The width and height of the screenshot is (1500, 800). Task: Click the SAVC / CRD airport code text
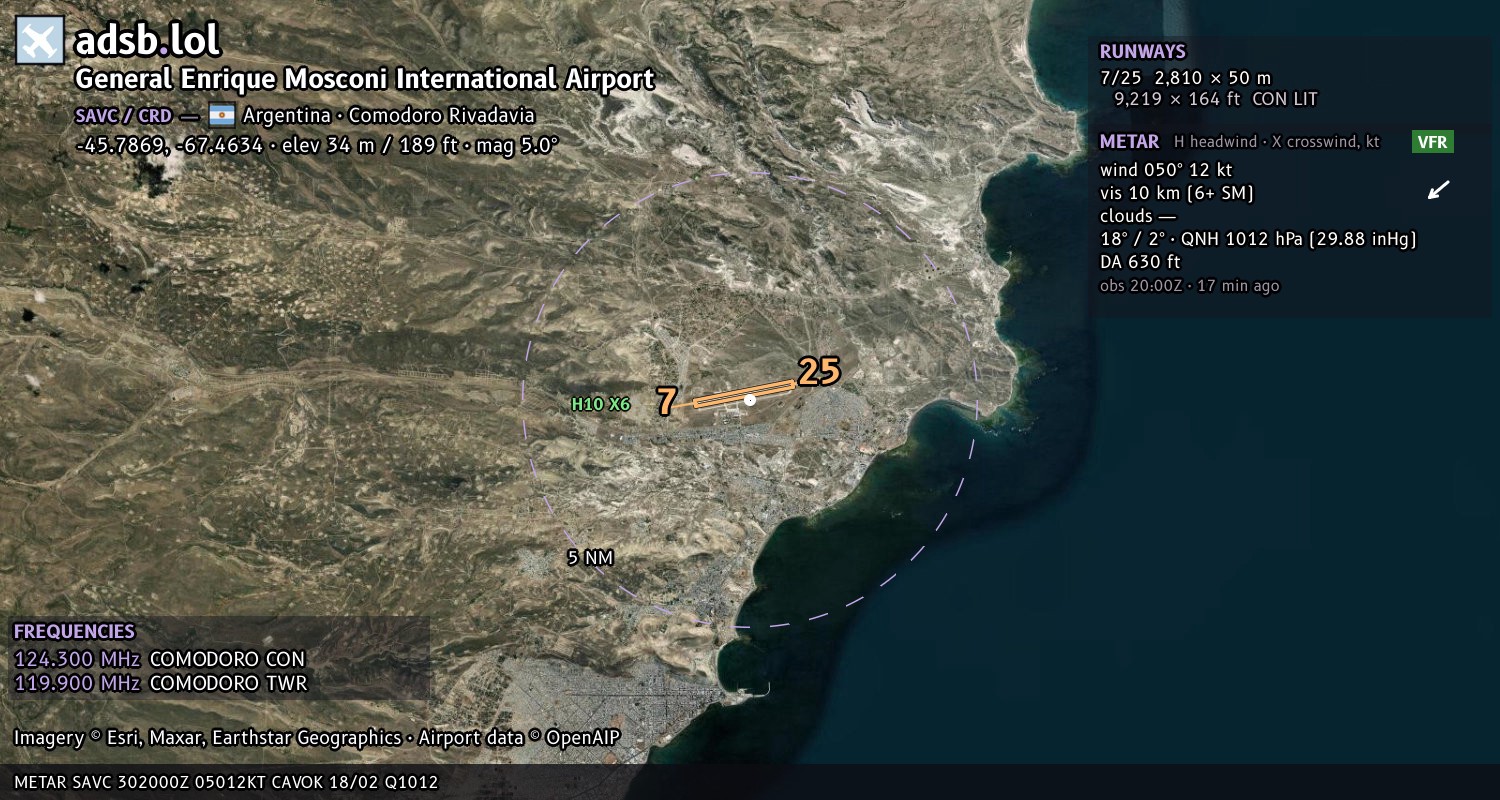[x=123, y=115]
